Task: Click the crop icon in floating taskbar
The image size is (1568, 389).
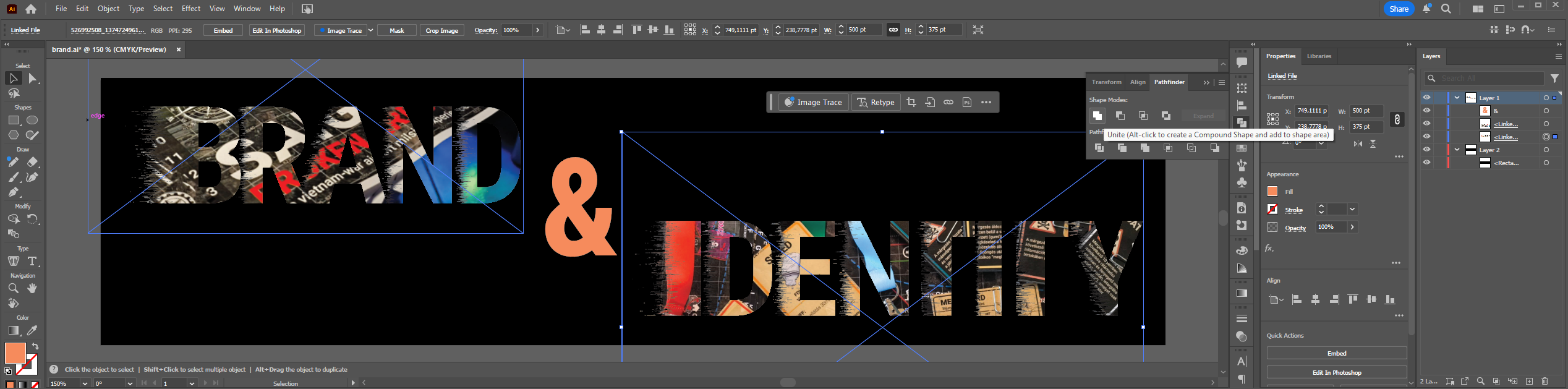Action: point(911,103)
